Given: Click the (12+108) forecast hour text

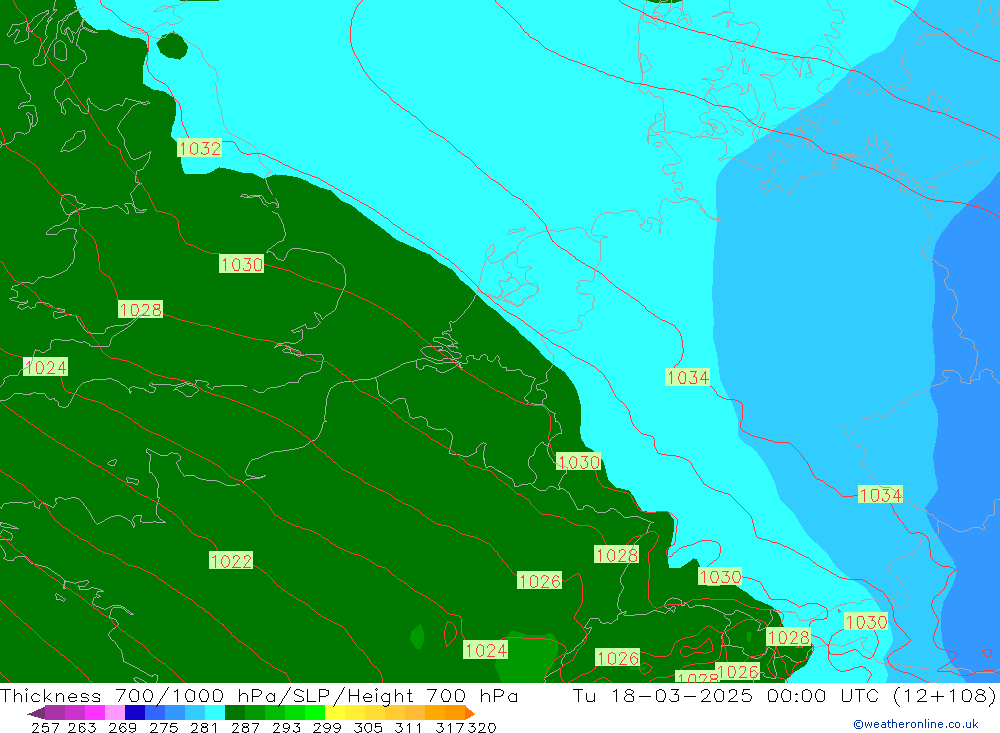Looking at the screenshot, I should coord(945,695).
